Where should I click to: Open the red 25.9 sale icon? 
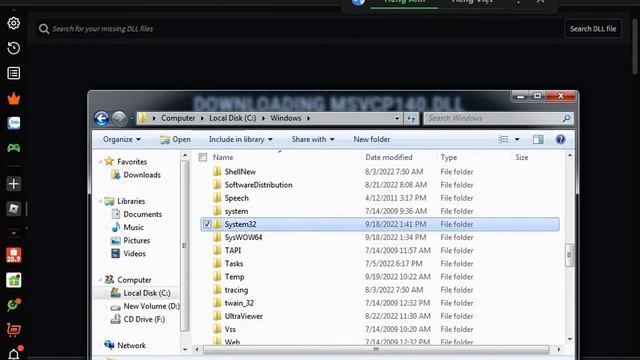13,256
